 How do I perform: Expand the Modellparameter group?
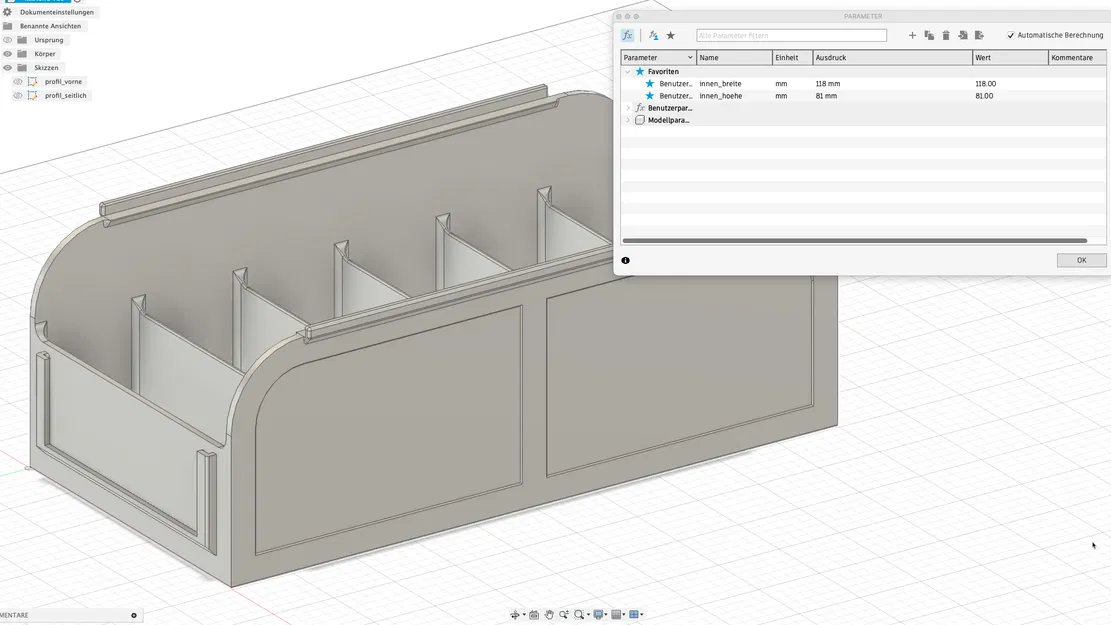pos(628,119)
